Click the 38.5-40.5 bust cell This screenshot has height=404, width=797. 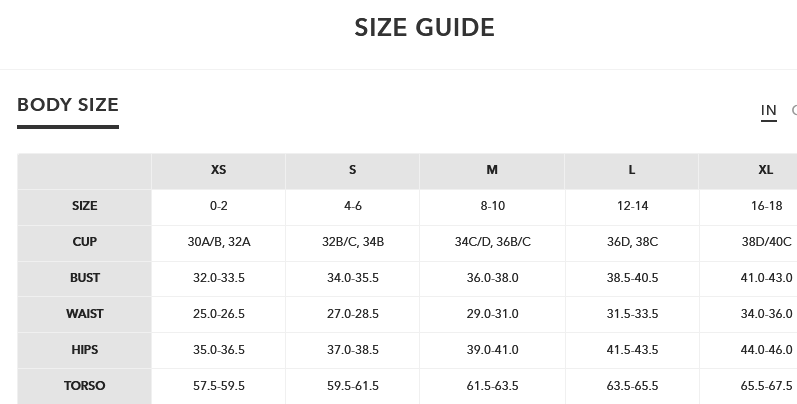pos(632,278)
